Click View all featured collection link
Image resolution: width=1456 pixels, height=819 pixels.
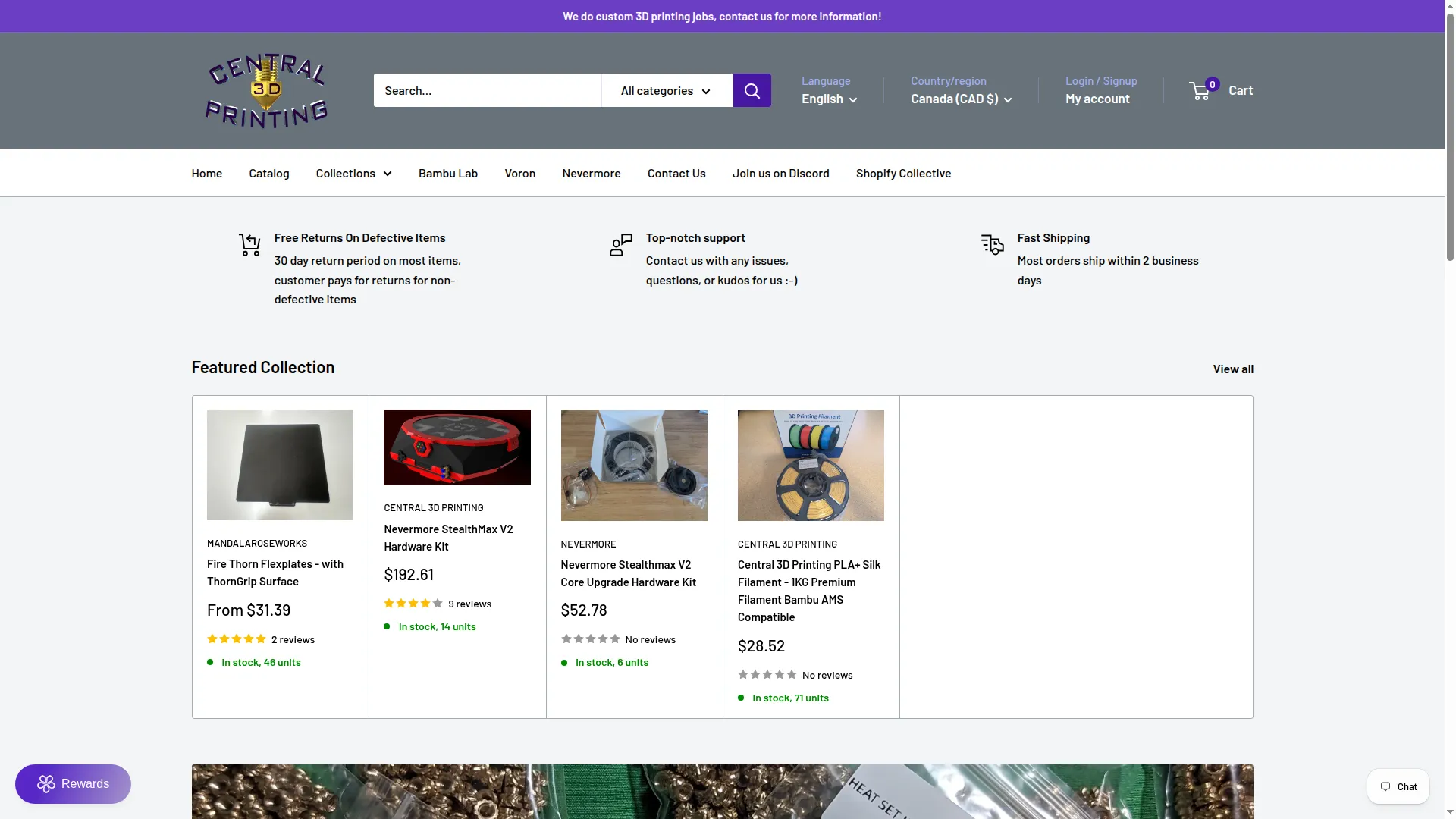pyautogui.click(x=1233, y=369)
